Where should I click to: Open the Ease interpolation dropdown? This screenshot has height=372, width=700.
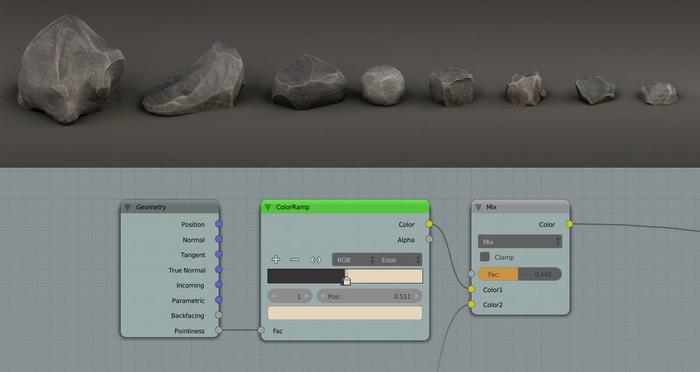coord(399,259)
